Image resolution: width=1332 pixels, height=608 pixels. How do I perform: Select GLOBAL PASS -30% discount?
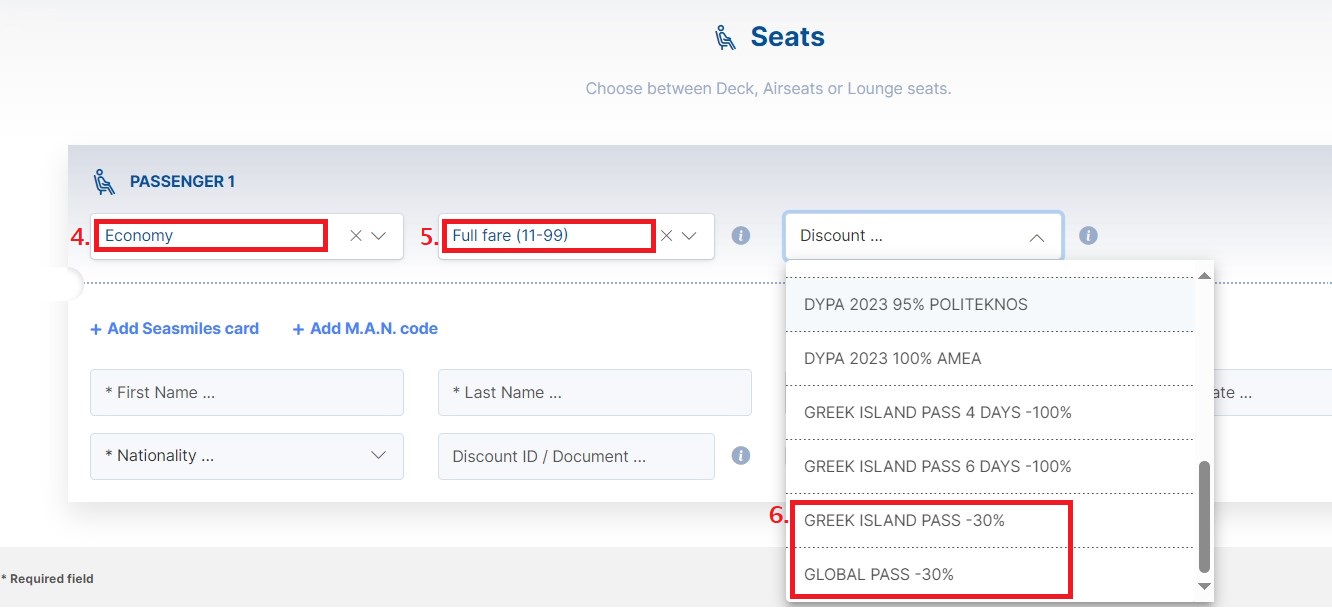point(990,574)
